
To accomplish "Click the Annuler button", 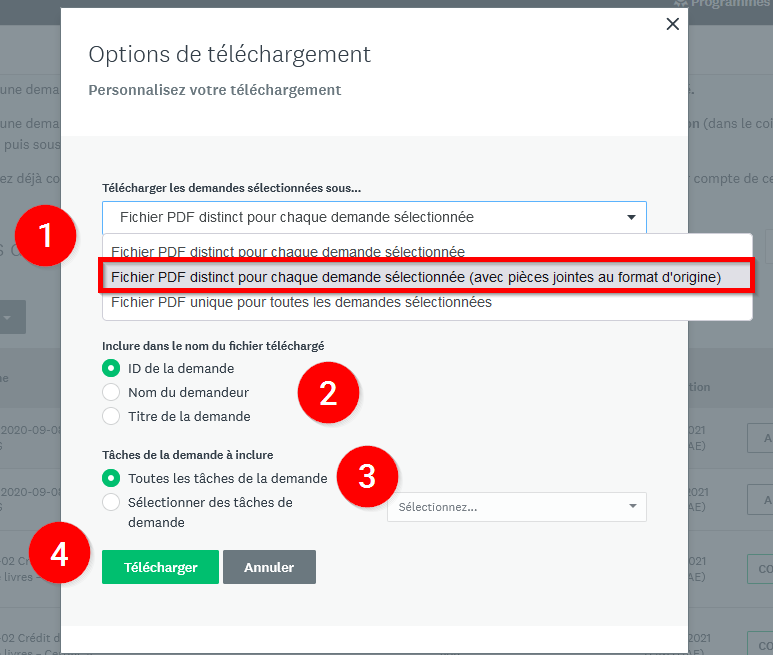I will point(269,567).
